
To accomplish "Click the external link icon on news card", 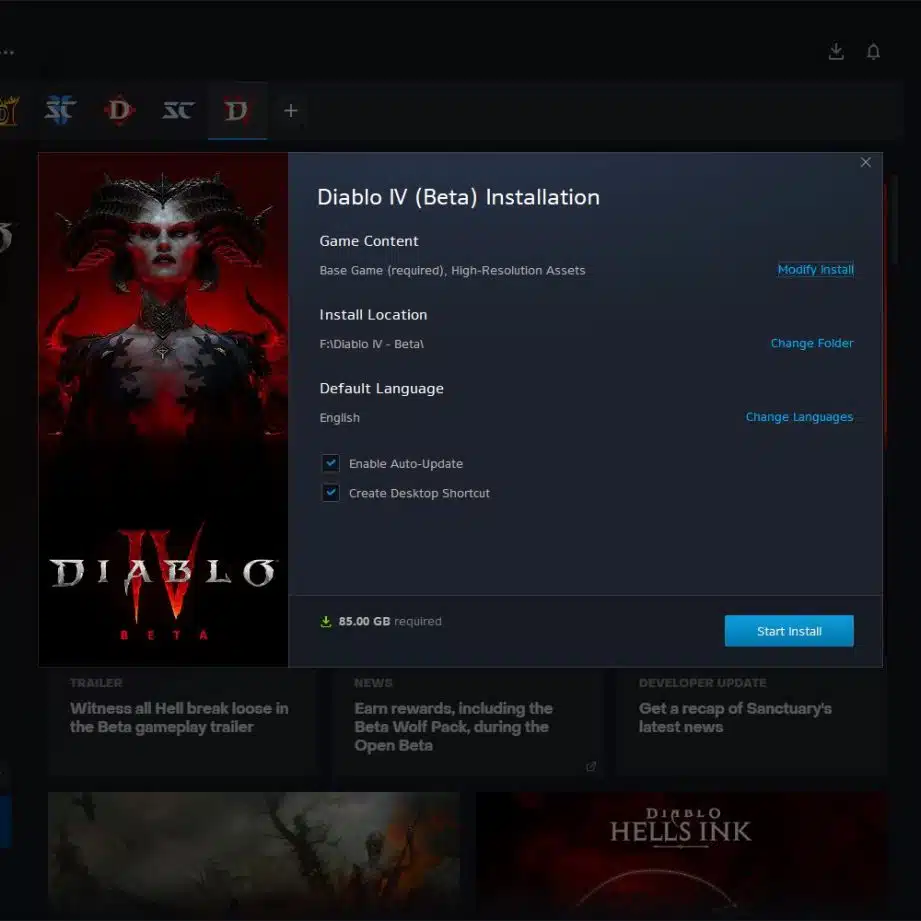I will click(591, 767).
